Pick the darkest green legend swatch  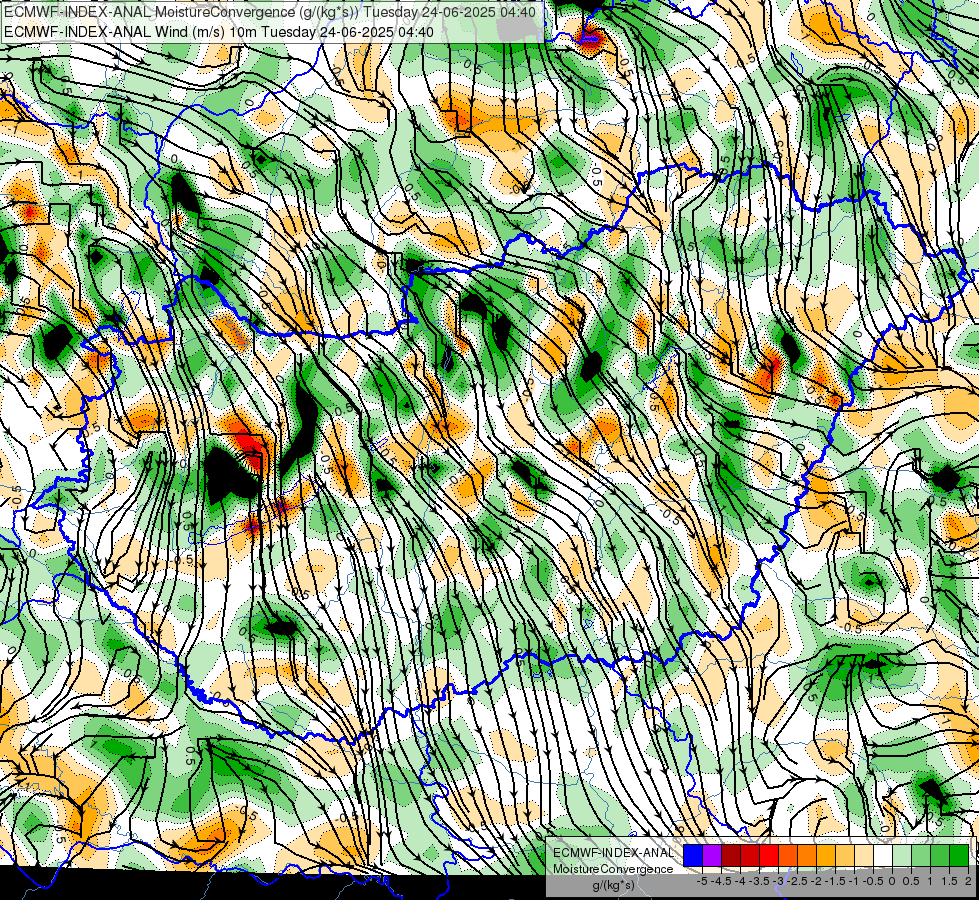(959, 856)
